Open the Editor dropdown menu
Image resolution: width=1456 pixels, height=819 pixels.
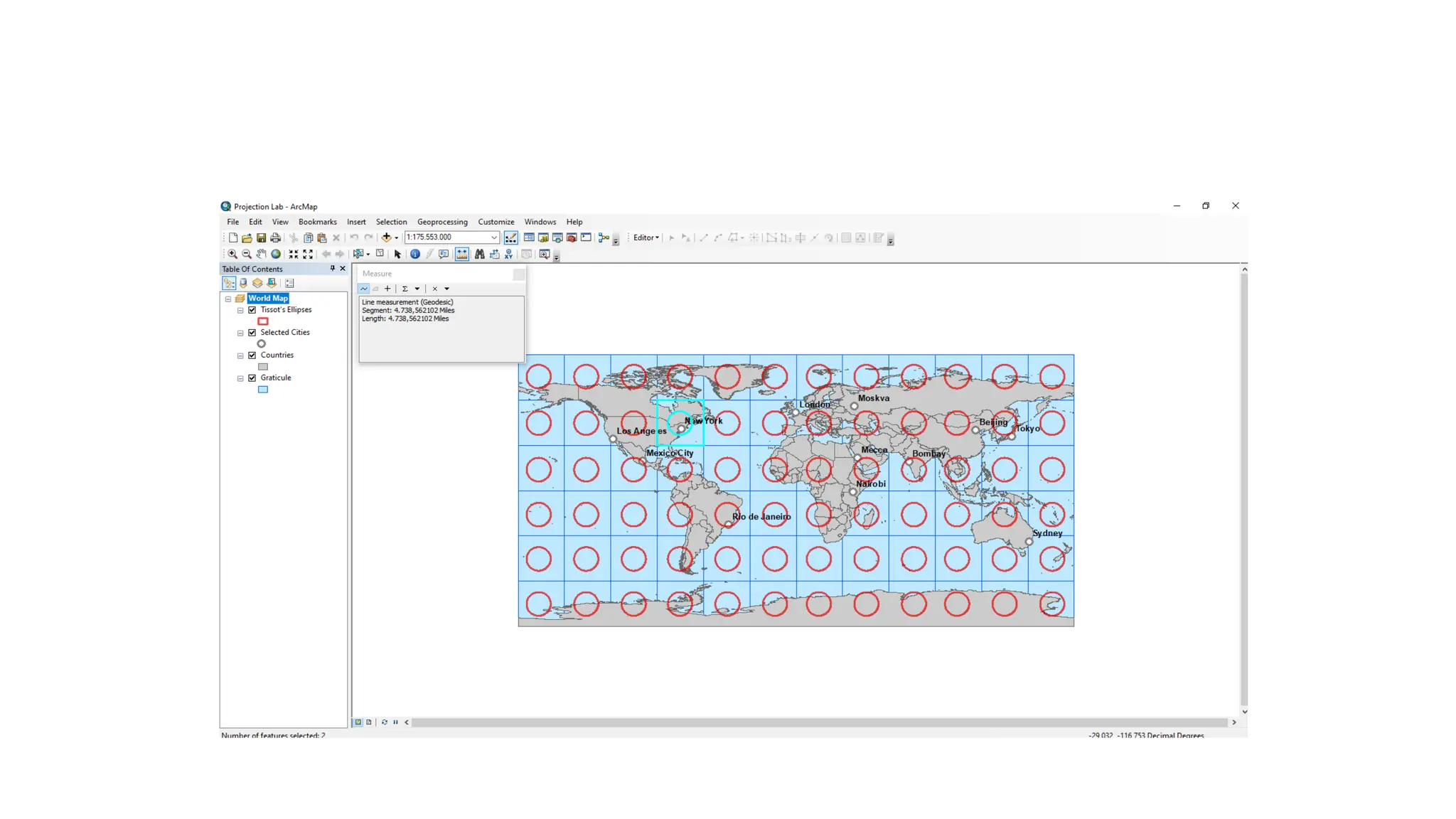click(x=646, y=237)
